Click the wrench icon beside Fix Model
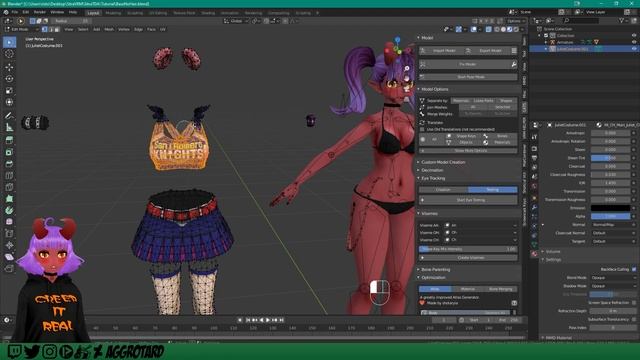The width and height of the screenshot is (640, 360). pyautogui.click(x=514, y=64)
